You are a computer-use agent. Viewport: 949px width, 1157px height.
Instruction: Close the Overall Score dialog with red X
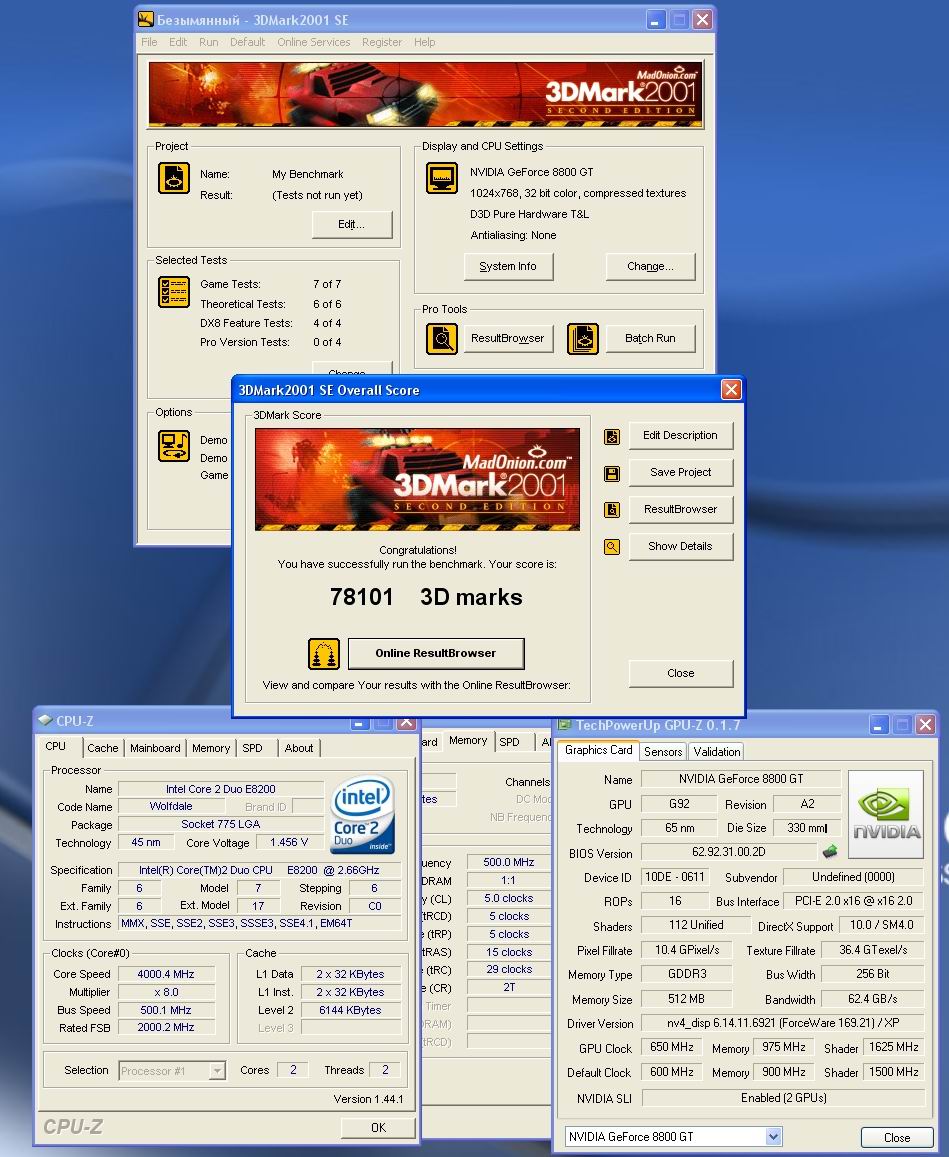coord(731,390)
